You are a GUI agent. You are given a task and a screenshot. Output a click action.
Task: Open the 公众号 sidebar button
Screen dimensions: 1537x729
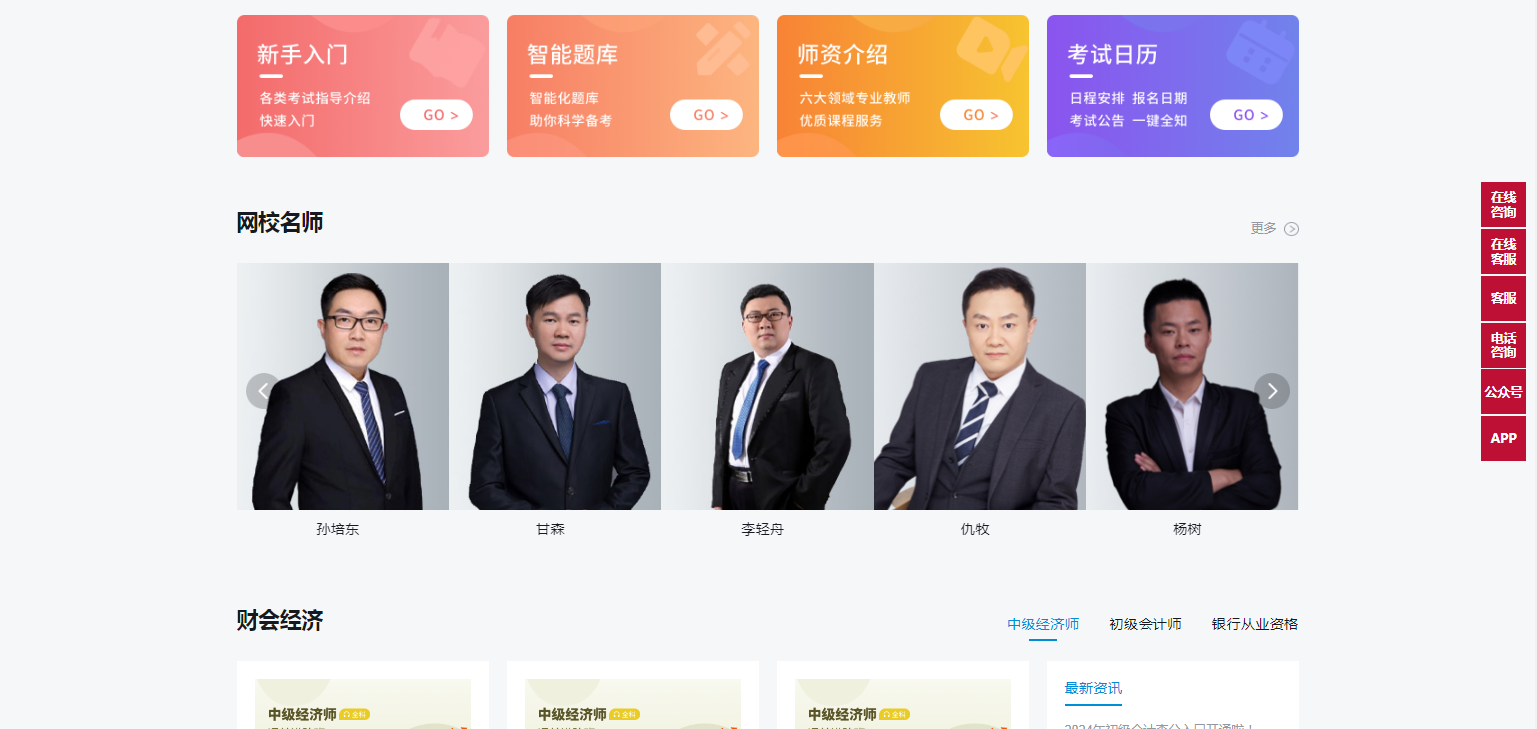coord(1503,392)
